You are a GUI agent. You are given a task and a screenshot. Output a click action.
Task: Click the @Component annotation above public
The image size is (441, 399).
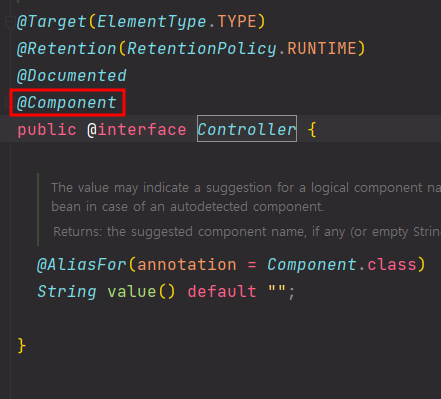pos(67,103)
